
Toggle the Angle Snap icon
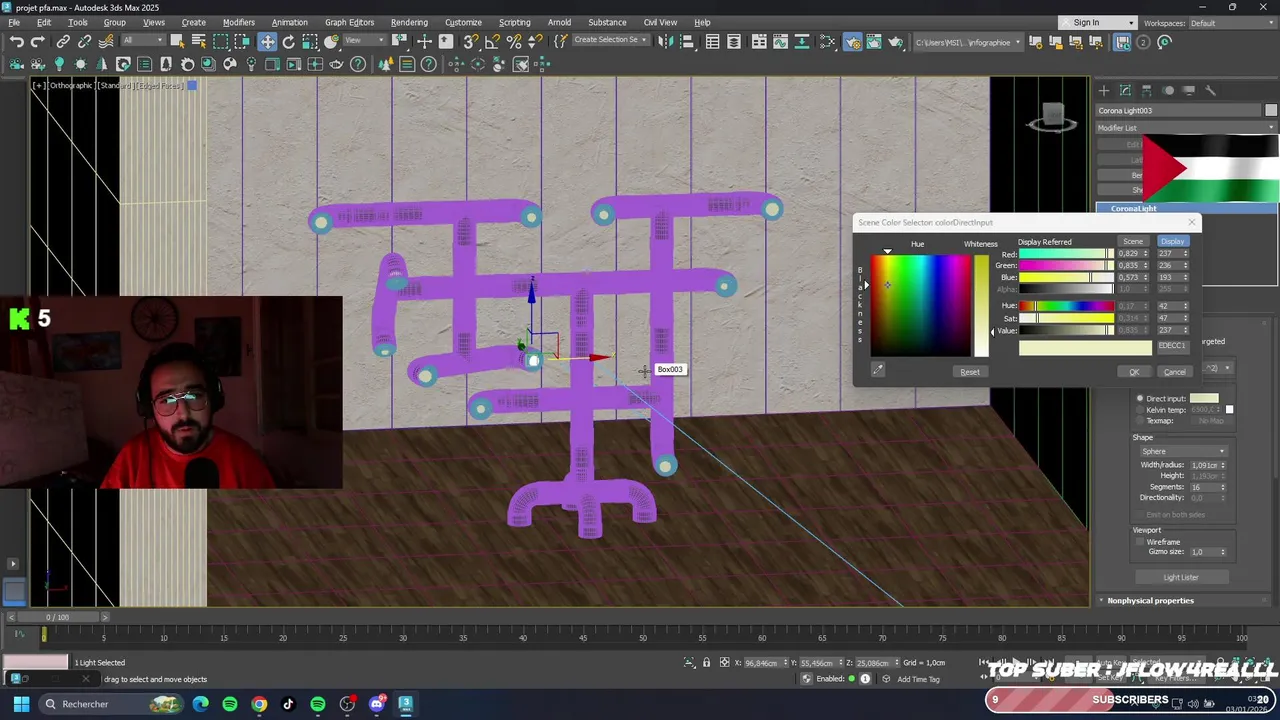pyautogui.click(x=492, y=42)
